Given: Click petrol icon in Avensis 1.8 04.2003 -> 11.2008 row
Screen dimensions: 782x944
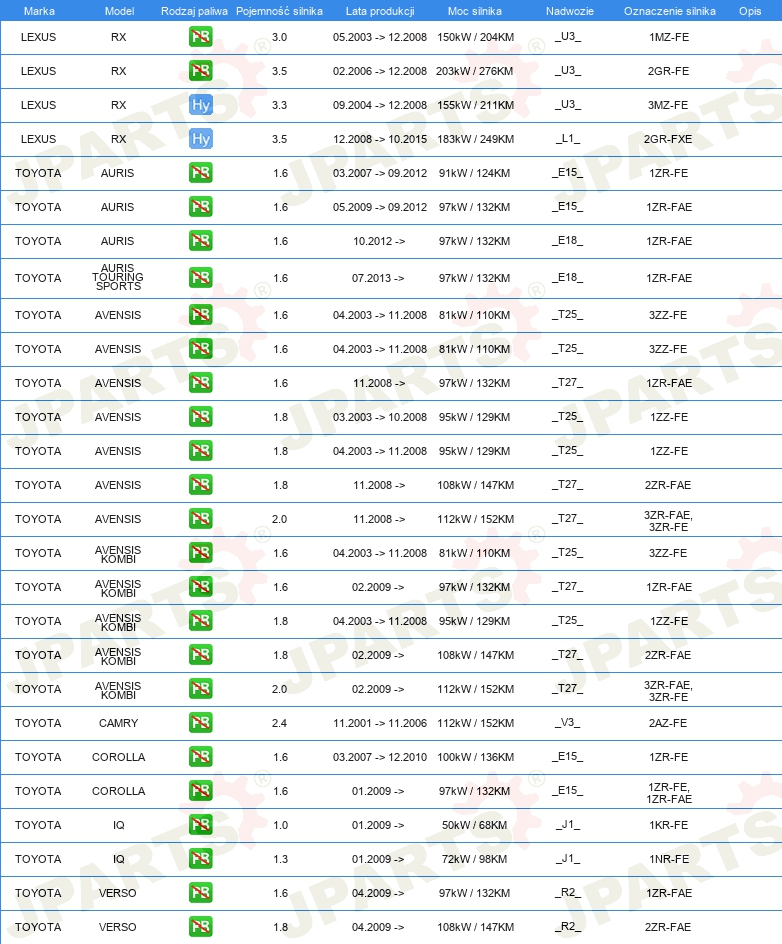Looking at the screenshot, I should (200, 451).
